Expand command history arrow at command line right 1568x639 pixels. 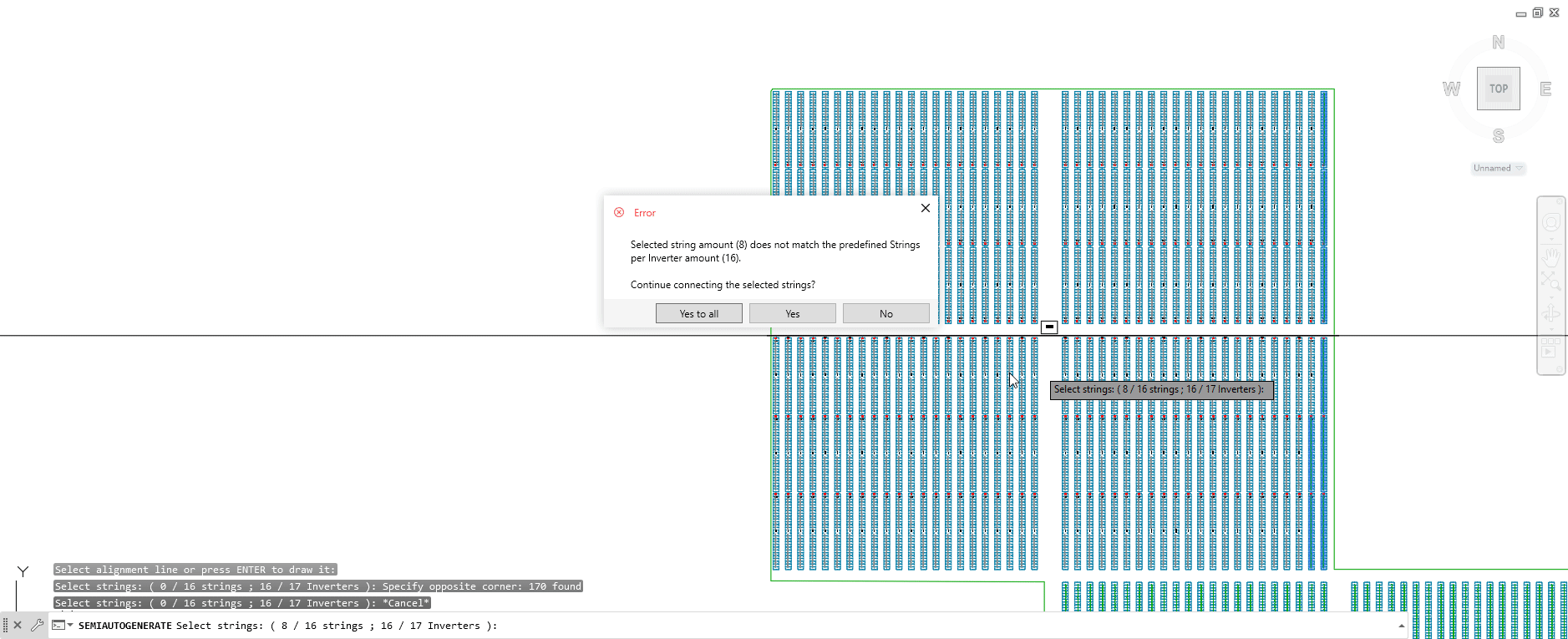tap(1401, 626)
